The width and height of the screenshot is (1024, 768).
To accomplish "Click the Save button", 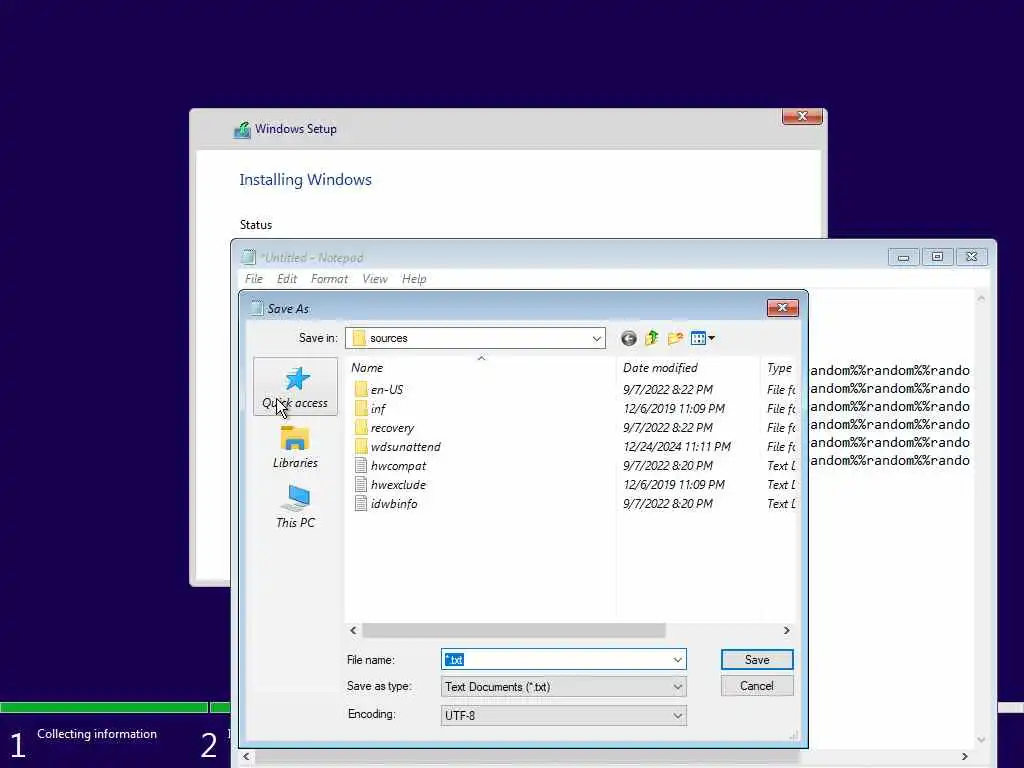I will [x=757, y=660].
